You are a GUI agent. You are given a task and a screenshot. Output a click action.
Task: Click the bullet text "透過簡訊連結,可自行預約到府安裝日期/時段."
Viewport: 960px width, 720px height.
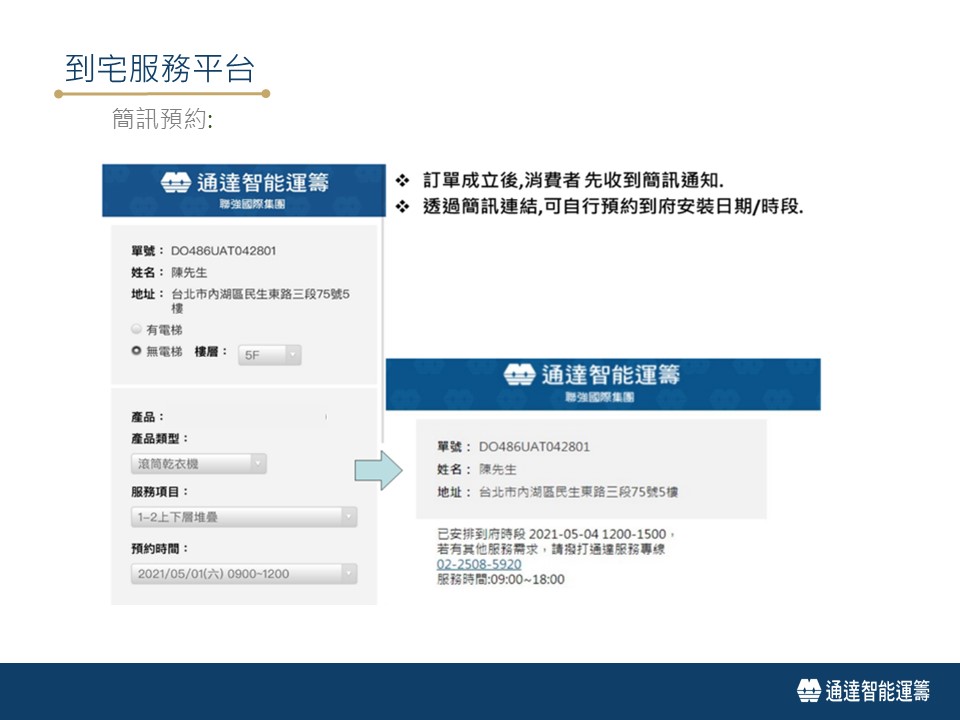(613, 206)
